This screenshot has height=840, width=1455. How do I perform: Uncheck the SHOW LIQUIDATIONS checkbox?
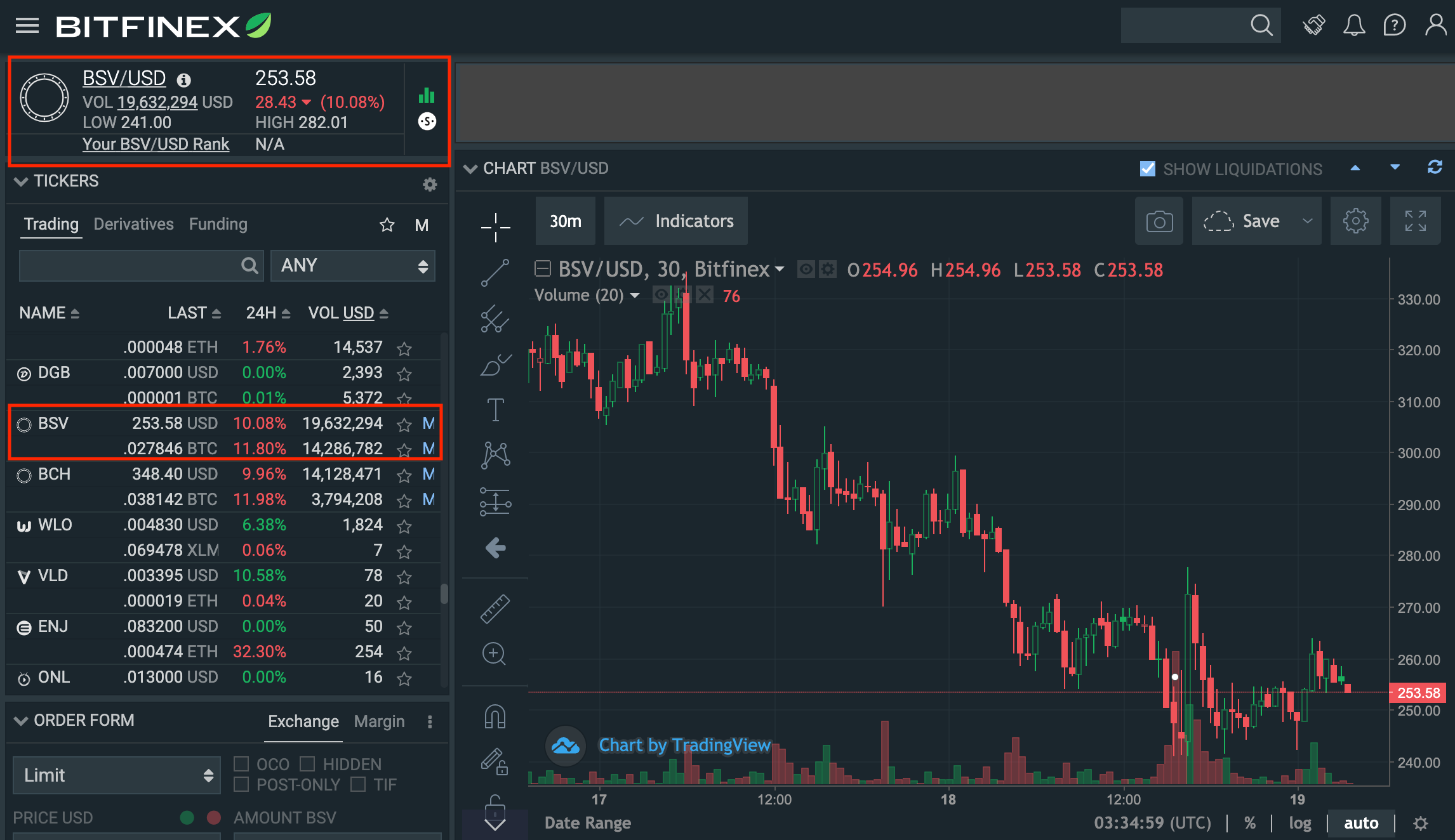coord(1147,168)
